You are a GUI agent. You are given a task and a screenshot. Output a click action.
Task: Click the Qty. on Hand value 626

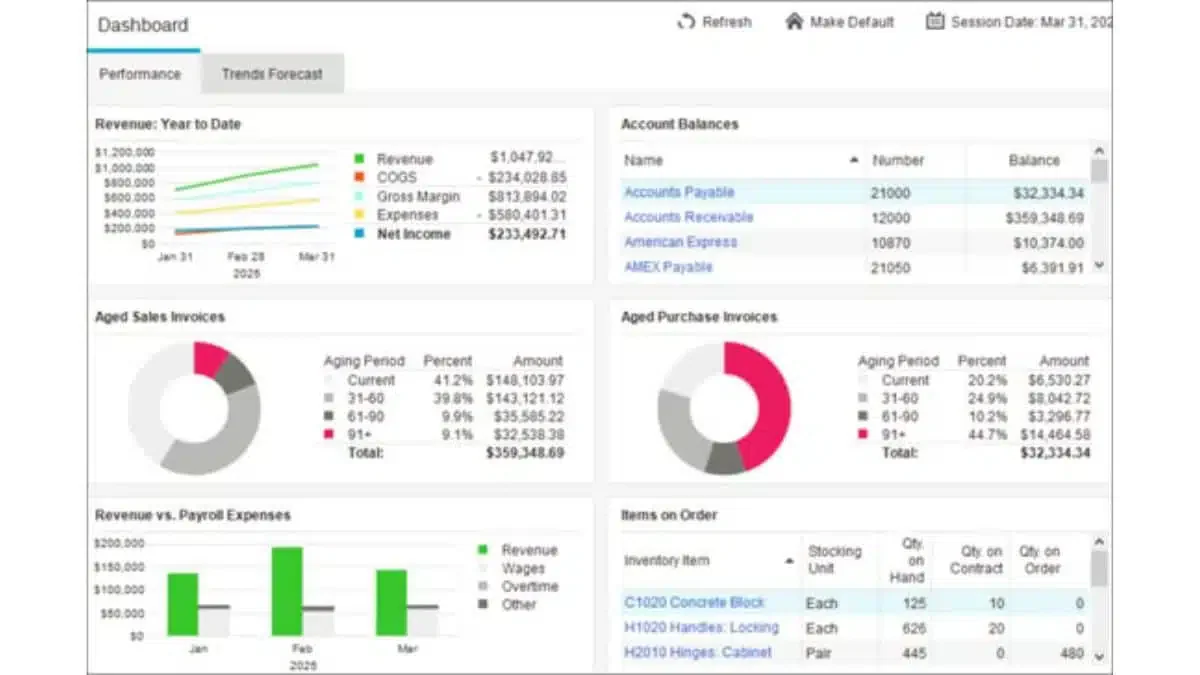click(912, 627)
